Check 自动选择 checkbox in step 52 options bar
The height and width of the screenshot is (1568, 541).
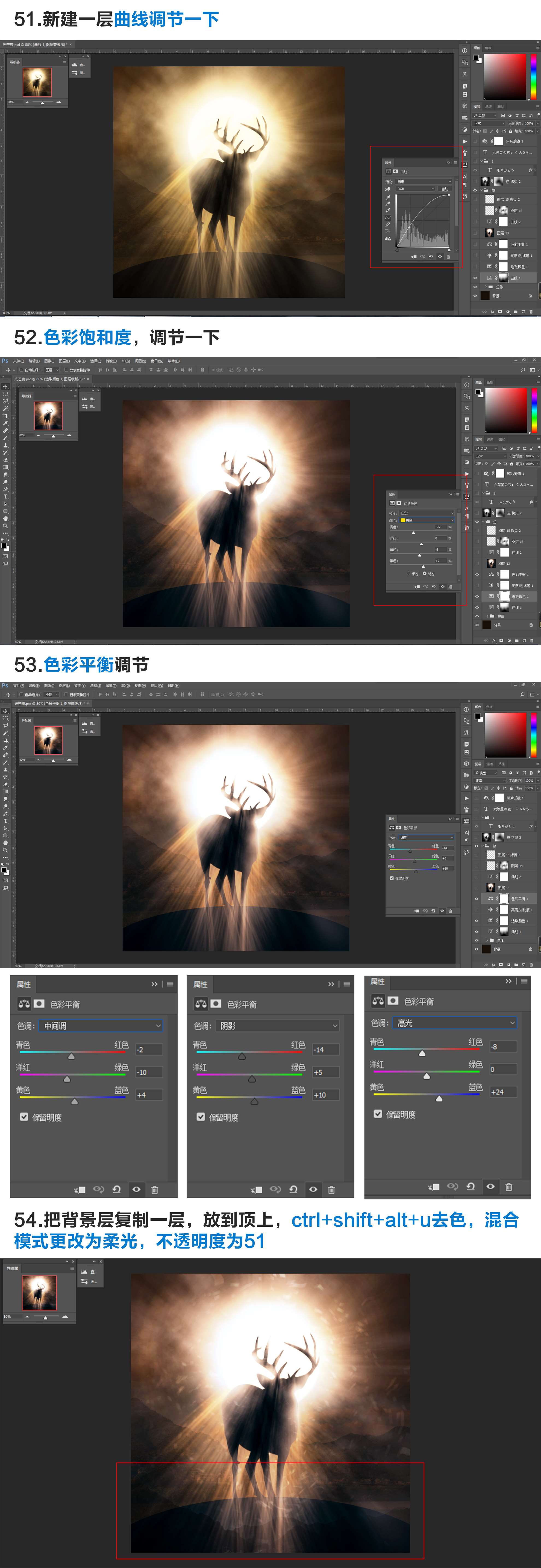click(x=21, y=370)
